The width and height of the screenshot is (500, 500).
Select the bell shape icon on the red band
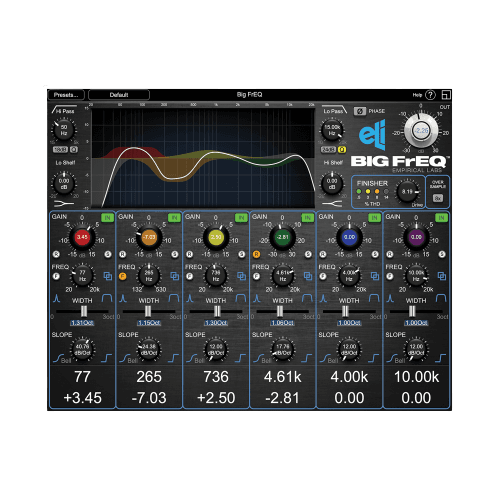(x=57, y=298)
